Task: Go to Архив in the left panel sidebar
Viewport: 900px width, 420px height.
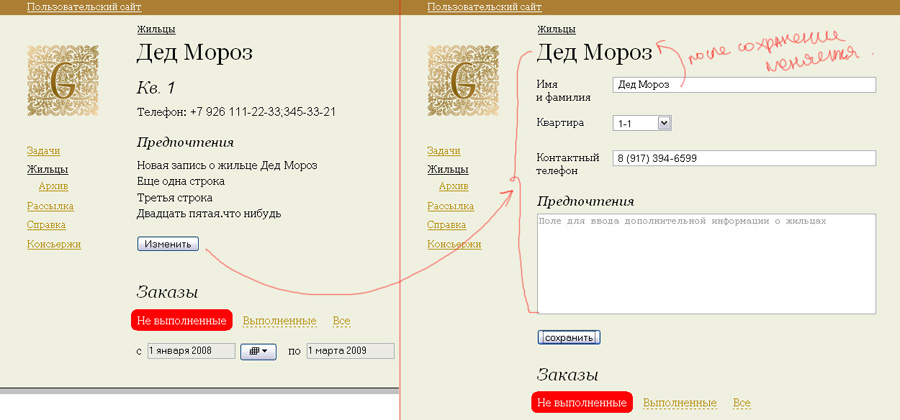Action: click(x=53, y=186)
